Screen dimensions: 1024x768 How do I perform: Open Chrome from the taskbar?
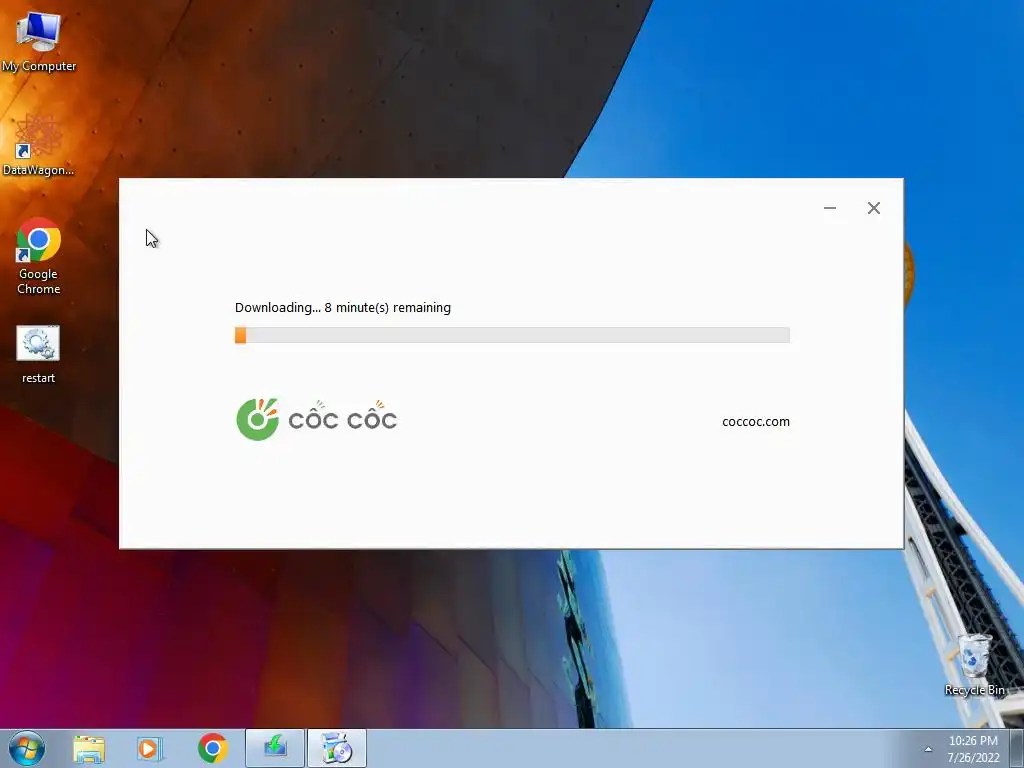(x=212, y=748)
